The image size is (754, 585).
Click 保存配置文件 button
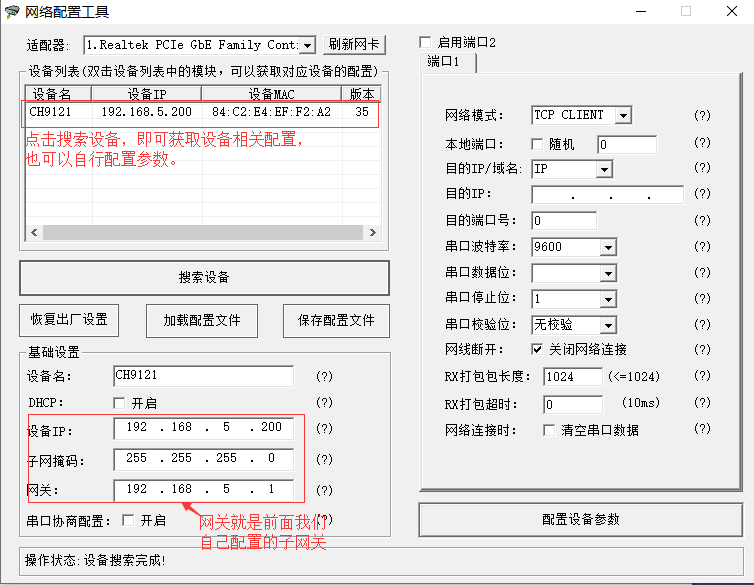[336, 321]
